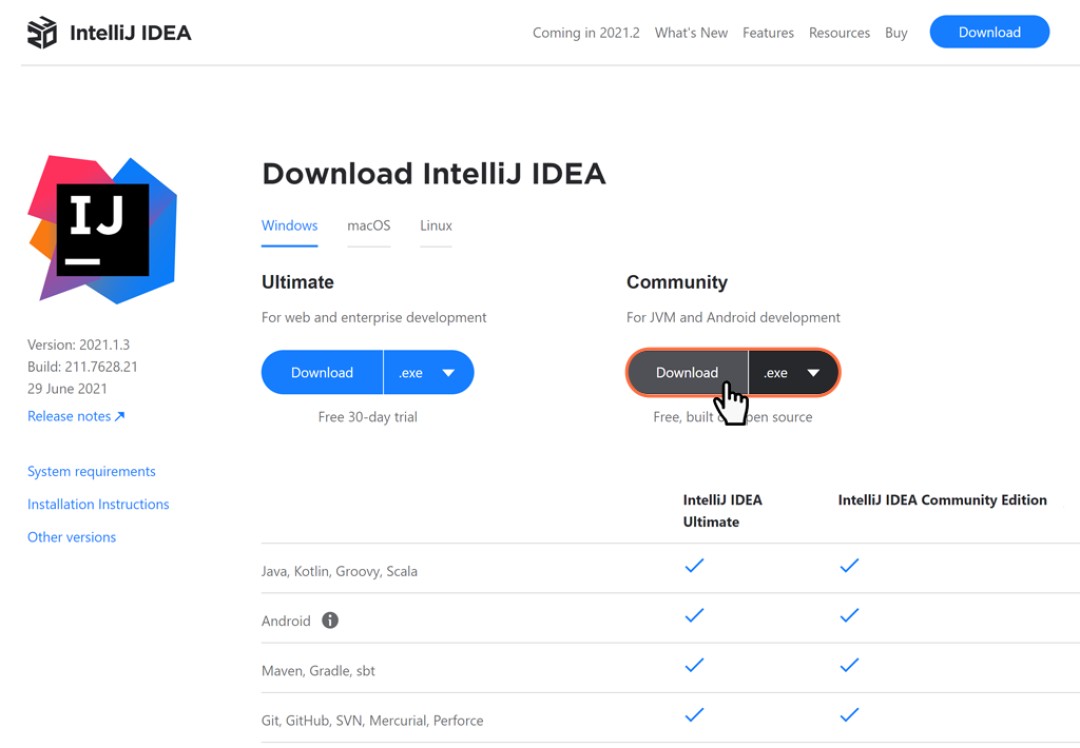Open the Resources menu item
Screen dimensions: 1080x748
coord(839,33)
